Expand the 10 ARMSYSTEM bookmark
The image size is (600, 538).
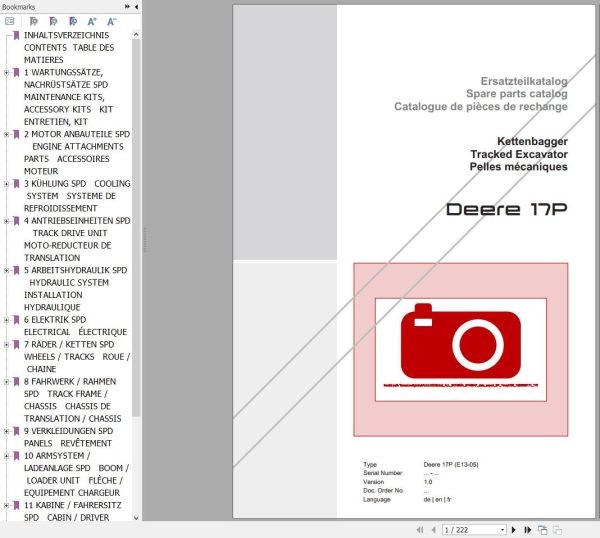point(6,456)
